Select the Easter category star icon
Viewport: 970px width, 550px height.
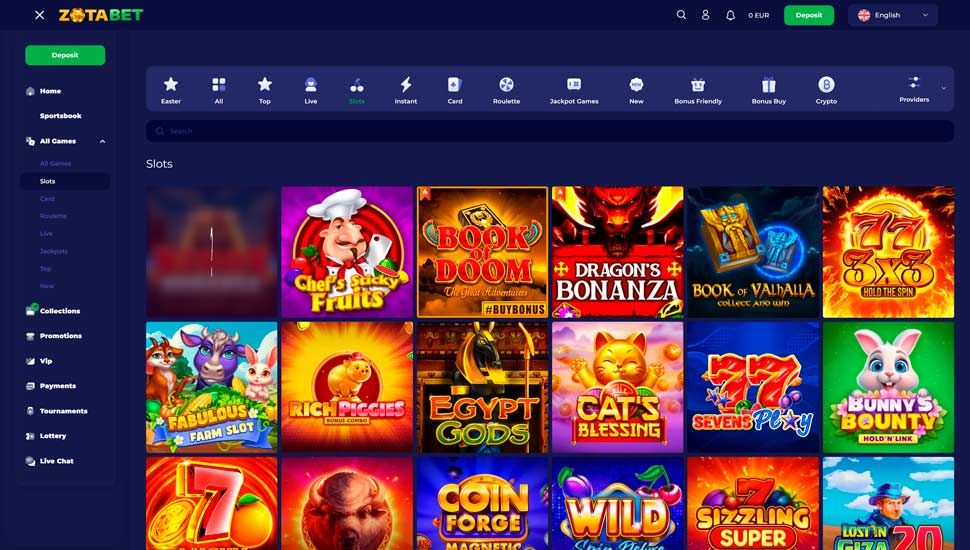[x=171, y=84]
